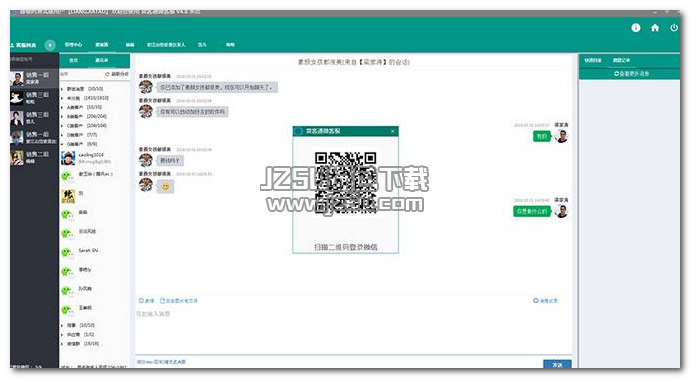The image size is (691, 379).
Task: Select the account with the white figure on black avatar
Action: click(34, 98)
